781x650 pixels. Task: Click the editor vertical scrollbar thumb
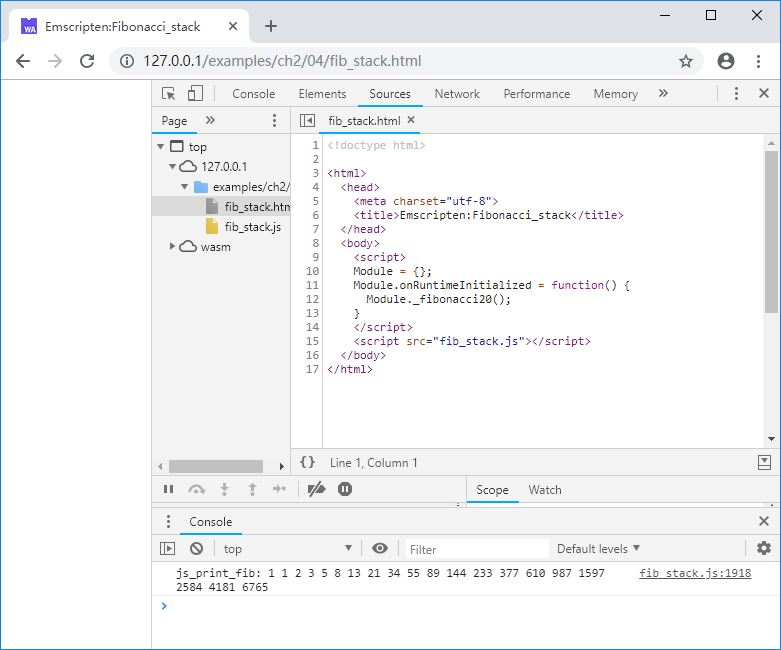(x=772, y=232)
